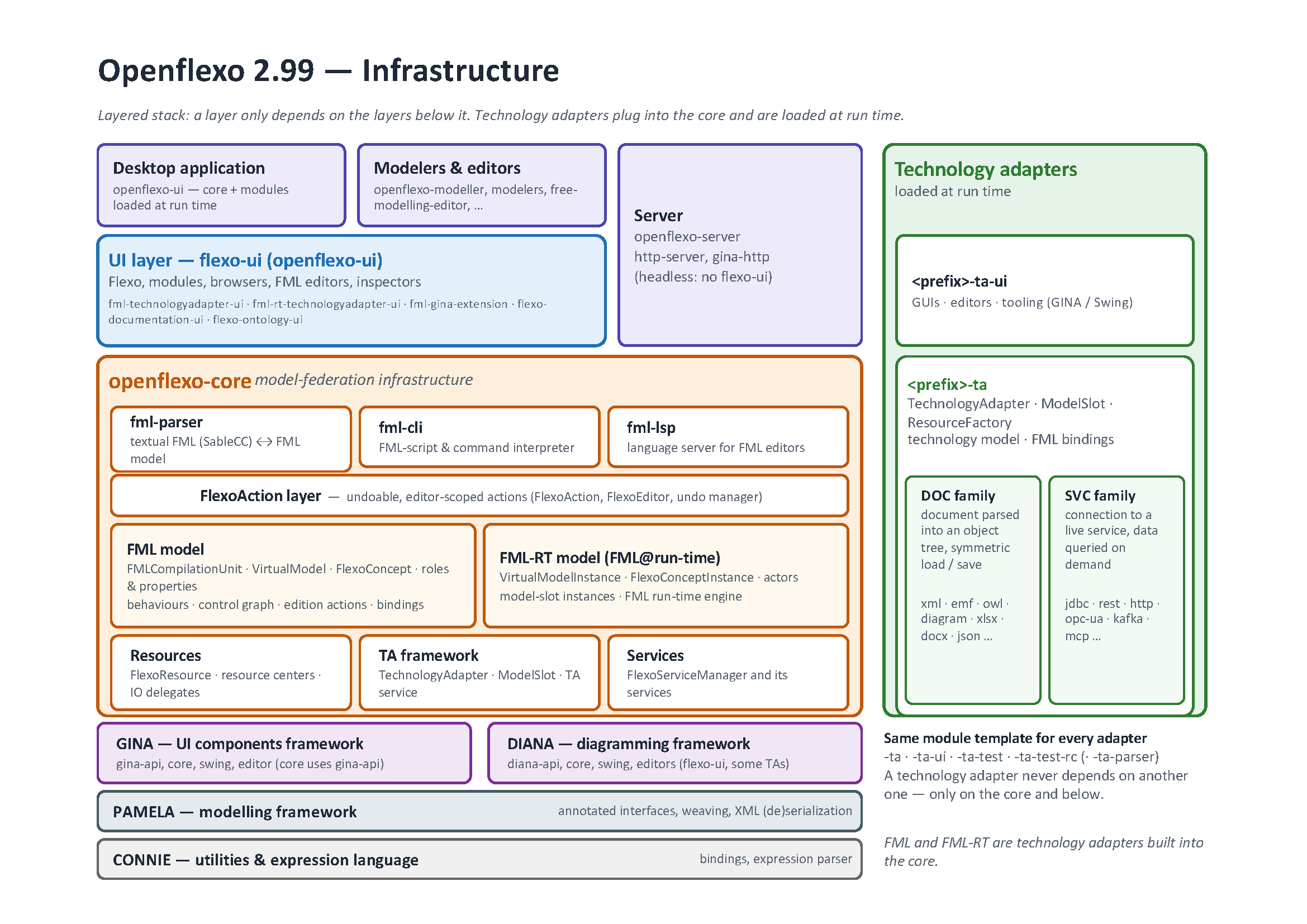Click the 'fml-cli' box title
The width and height of the screenshot is (1307, 924).
[401, 428]
